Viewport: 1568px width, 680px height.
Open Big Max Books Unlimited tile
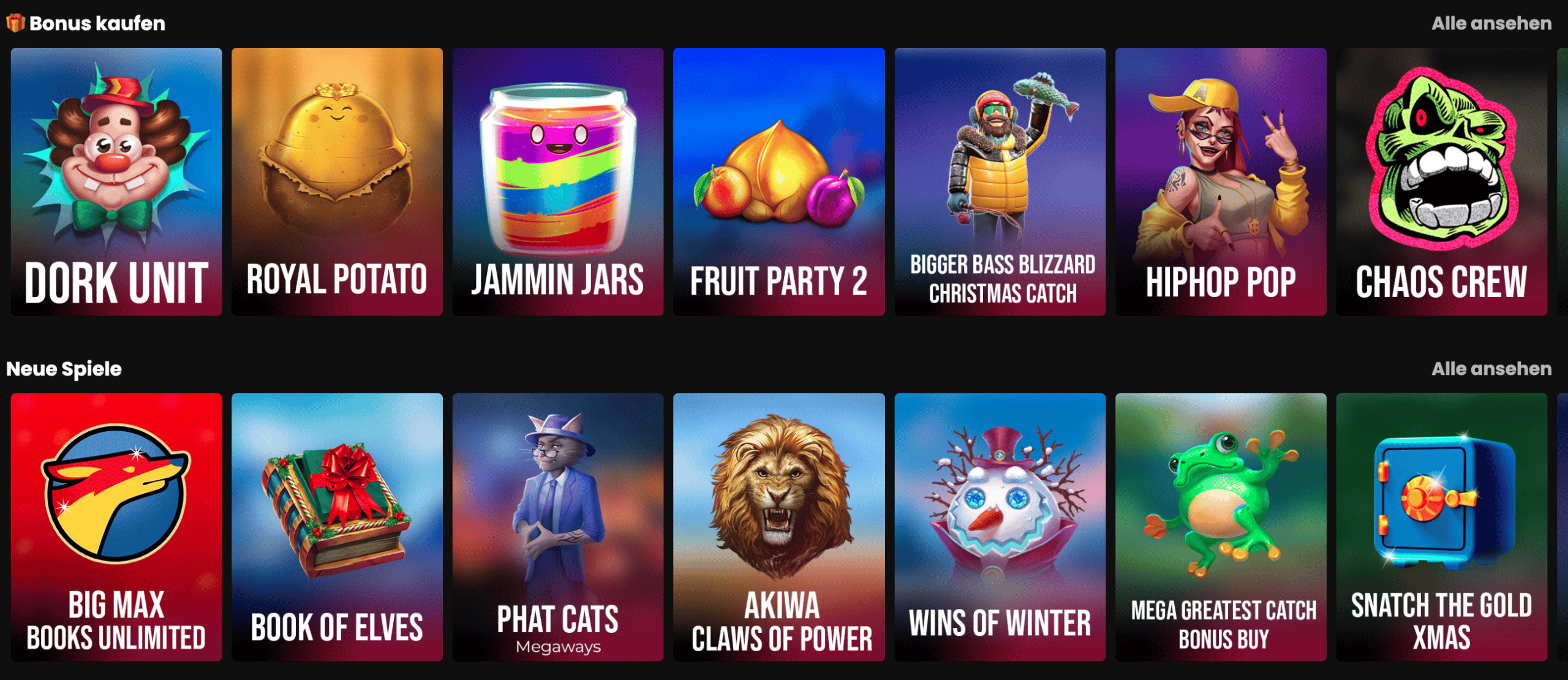(x=116, y=527)
